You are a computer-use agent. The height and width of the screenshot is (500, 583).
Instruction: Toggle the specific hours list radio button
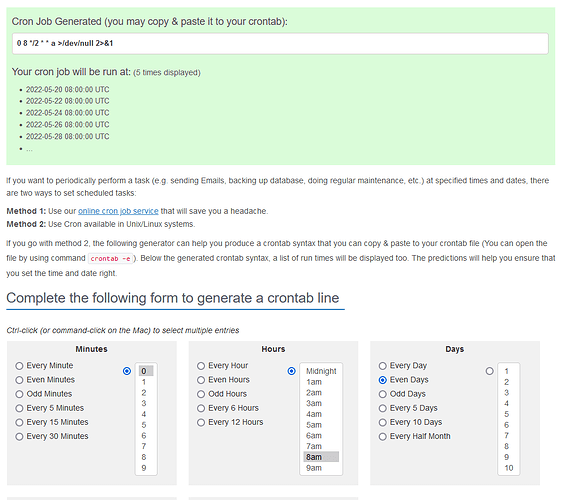[x=292, y=371]
